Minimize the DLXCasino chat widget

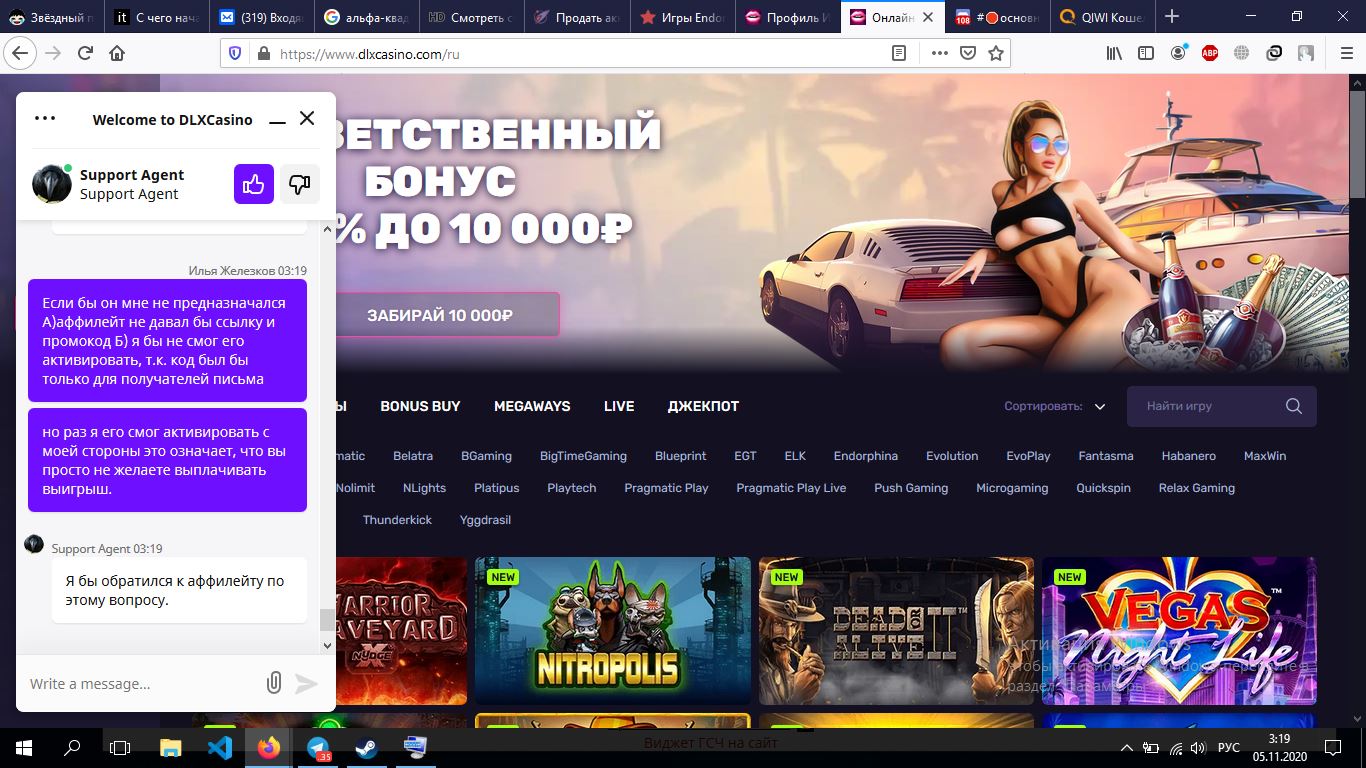tap(276, 120)
